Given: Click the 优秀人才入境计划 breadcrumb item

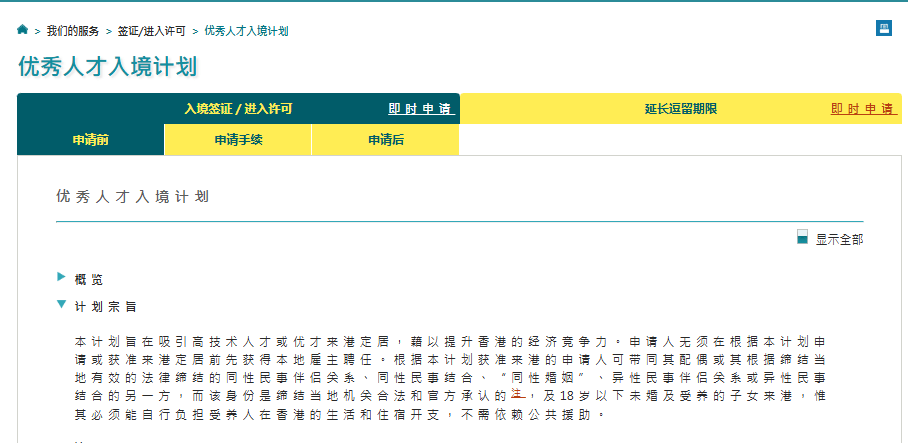Looking at the screenshot, I should [247, 31].
